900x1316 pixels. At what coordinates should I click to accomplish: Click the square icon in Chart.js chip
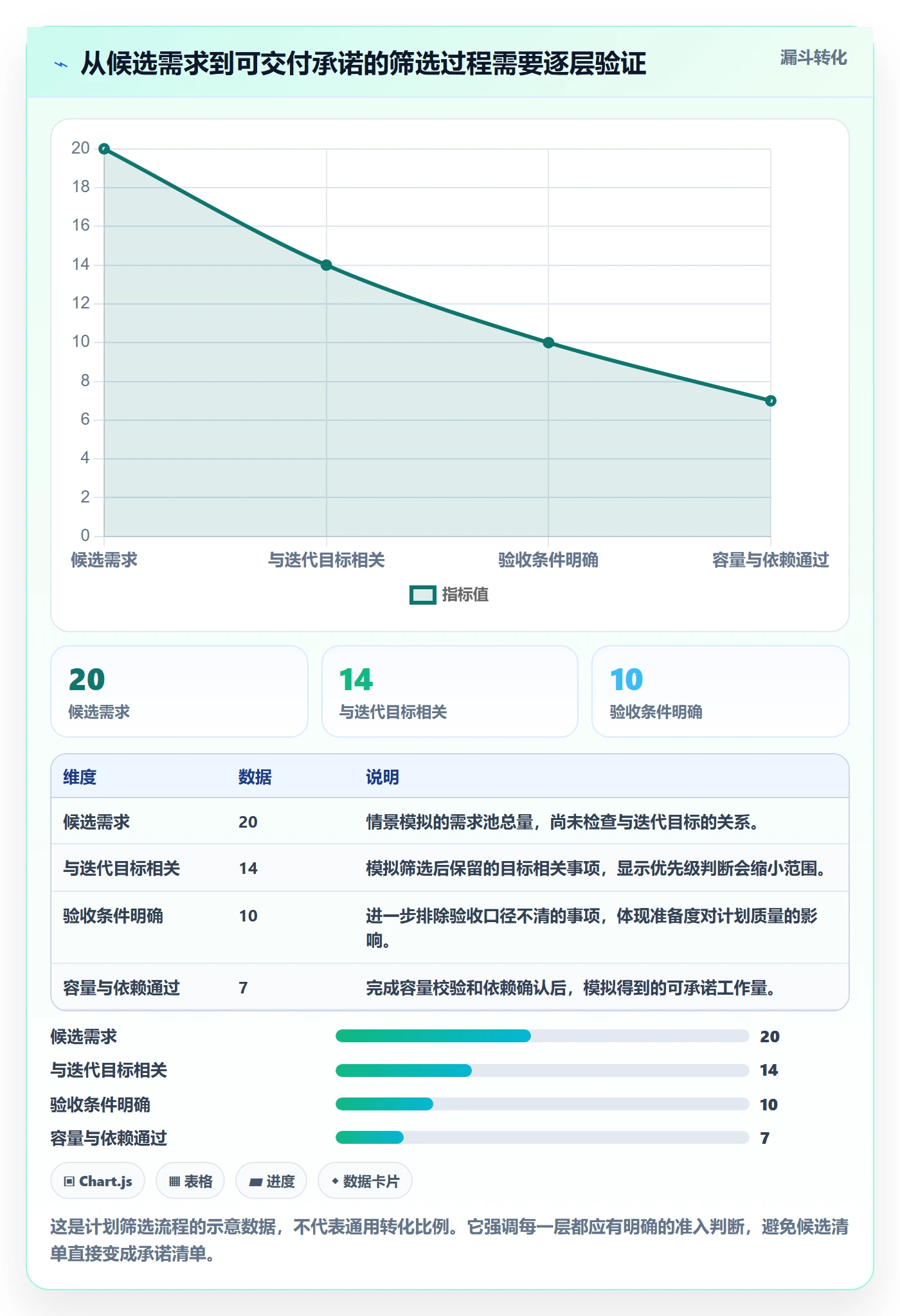[69, 1181]
